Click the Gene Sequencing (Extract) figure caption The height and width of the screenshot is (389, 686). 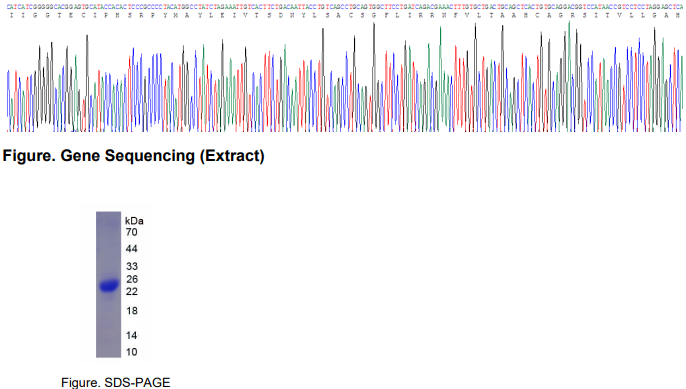[133, 156]
